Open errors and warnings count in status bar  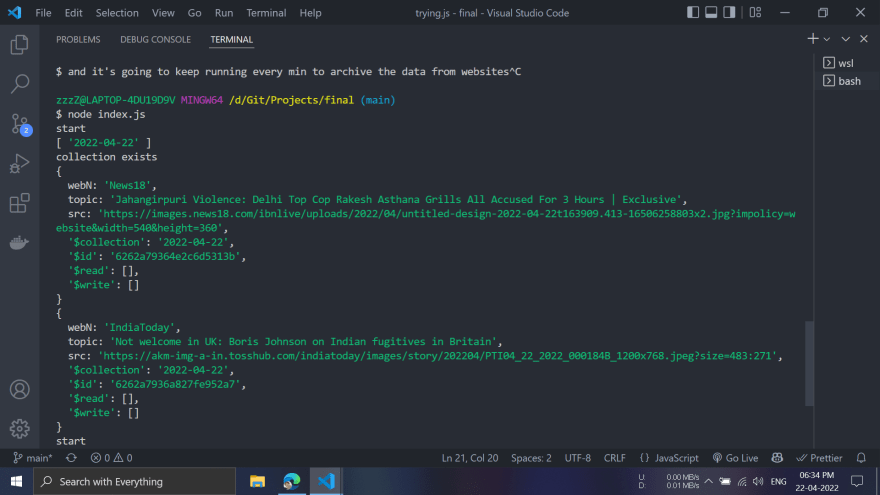click(x=111, y=458)
